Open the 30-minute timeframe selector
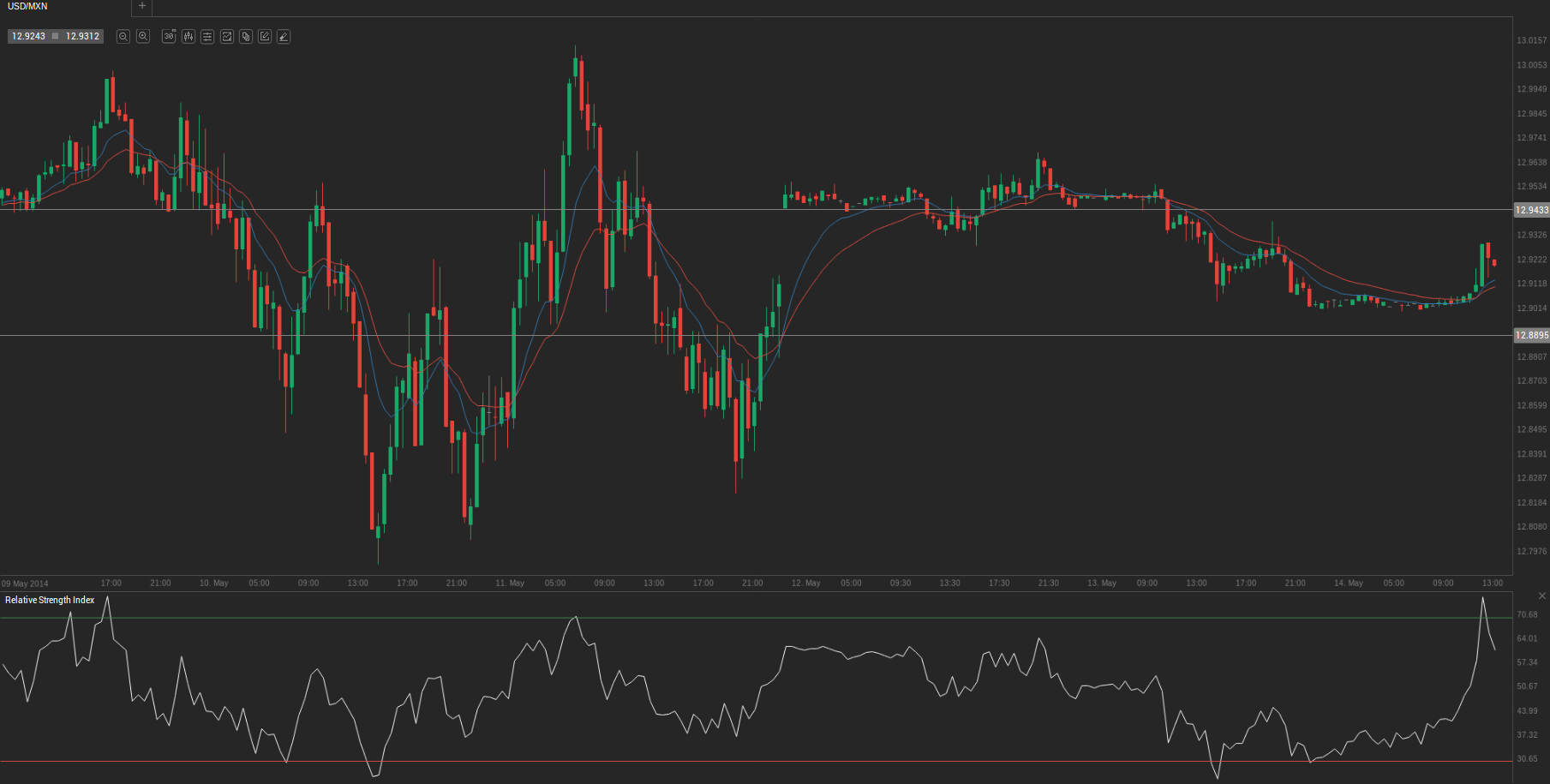The image size is (1550, 784). coord(169,36)
